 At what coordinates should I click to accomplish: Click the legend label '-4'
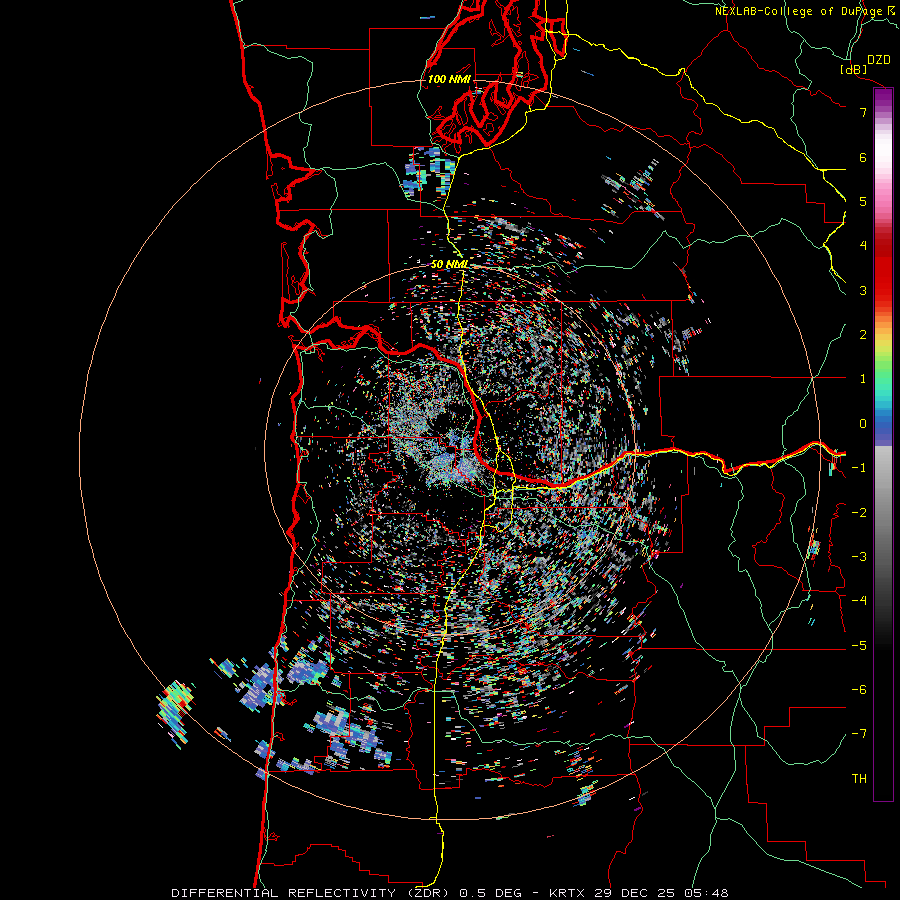859,600
